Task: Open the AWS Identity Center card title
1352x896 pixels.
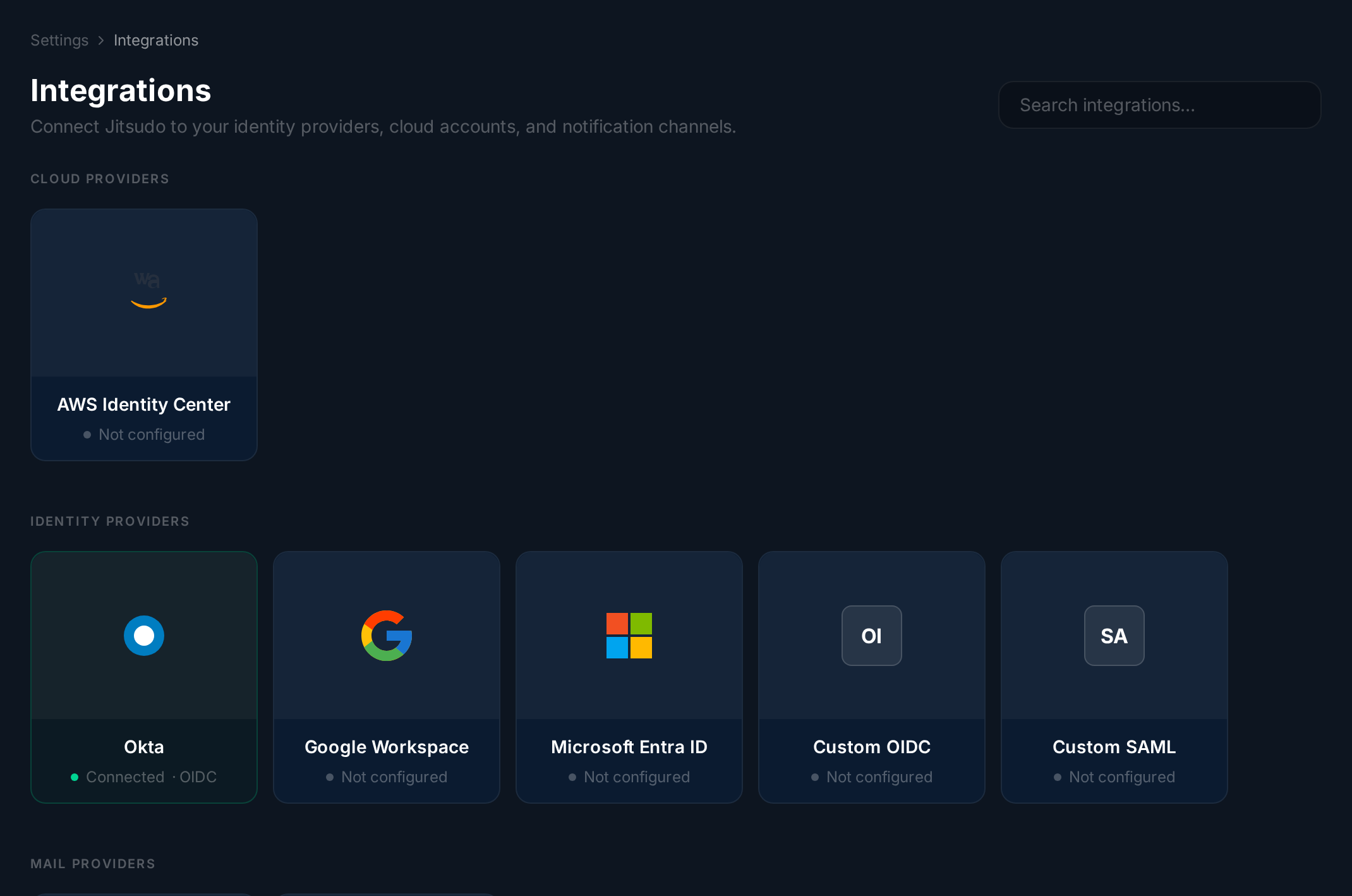Action: (x=144, y=404)
